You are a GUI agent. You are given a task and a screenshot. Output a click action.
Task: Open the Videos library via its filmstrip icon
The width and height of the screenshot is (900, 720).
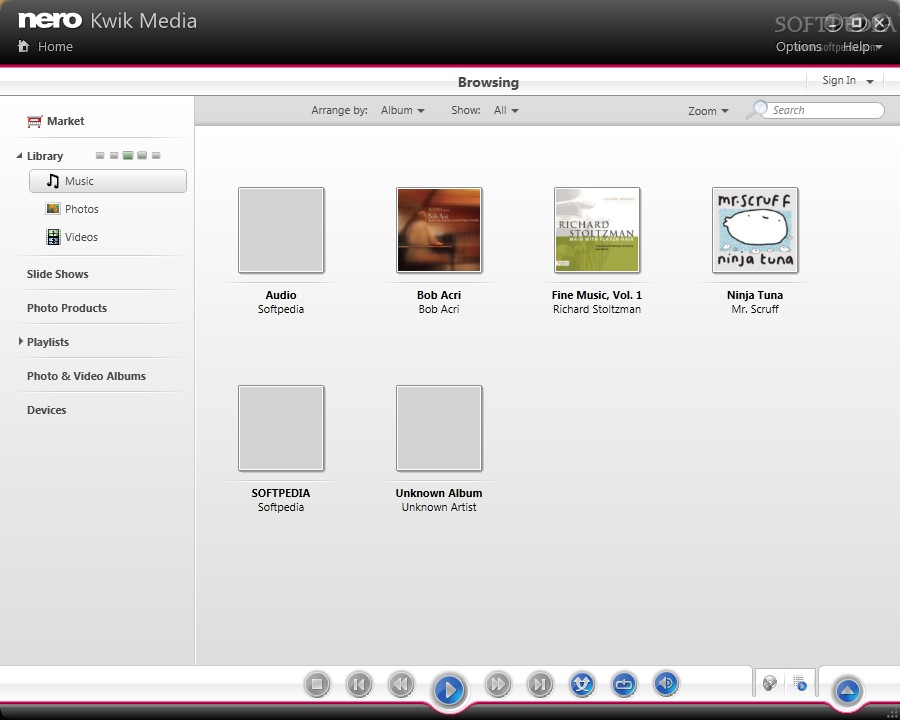point(53,237)
